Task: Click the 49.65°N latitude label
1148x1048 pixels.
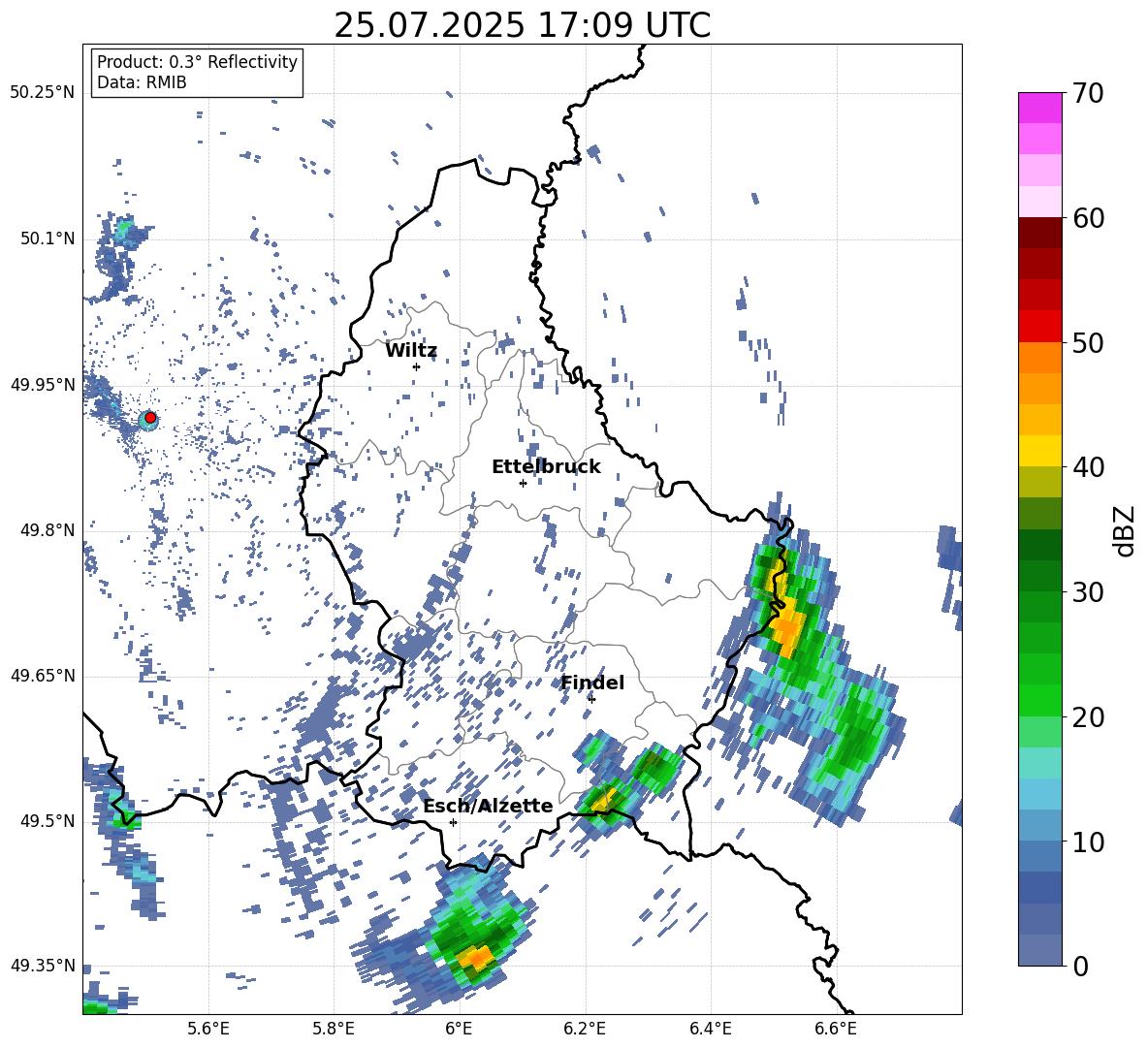Action: click(43, 675)
